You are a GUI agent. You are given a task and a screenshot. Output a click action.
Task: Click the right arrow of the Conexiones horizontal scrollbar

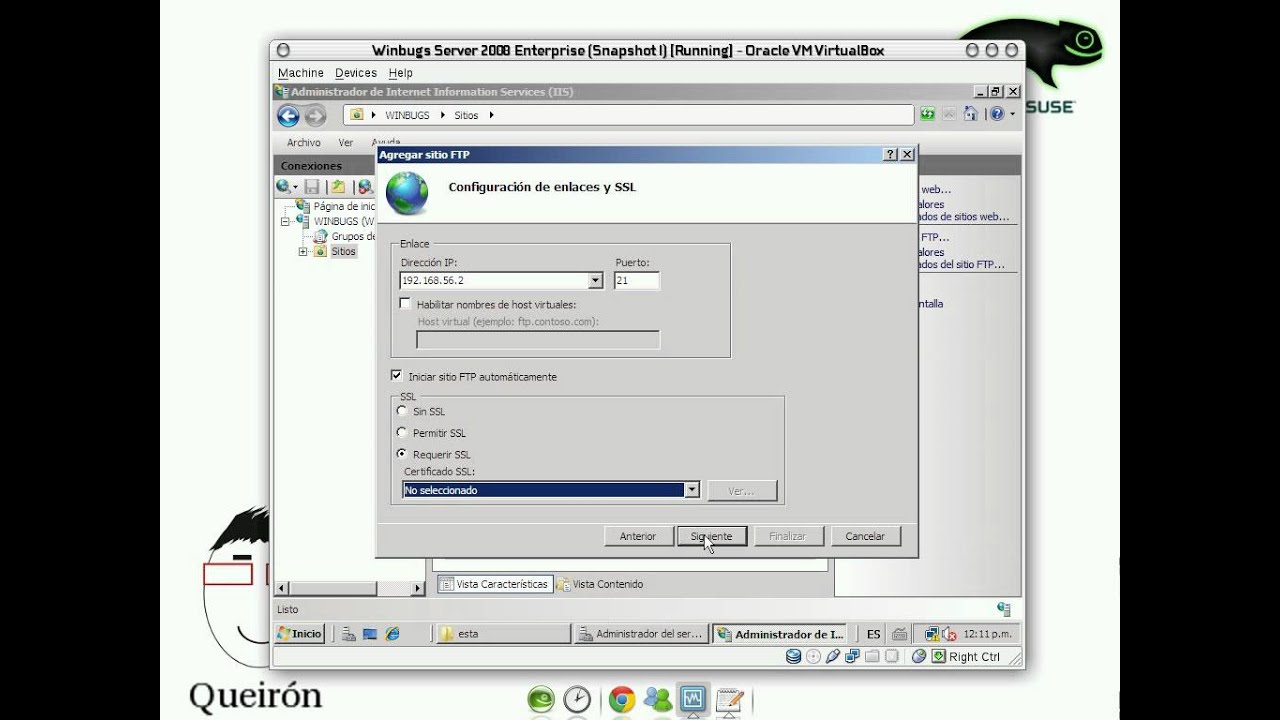coord(418,588)
